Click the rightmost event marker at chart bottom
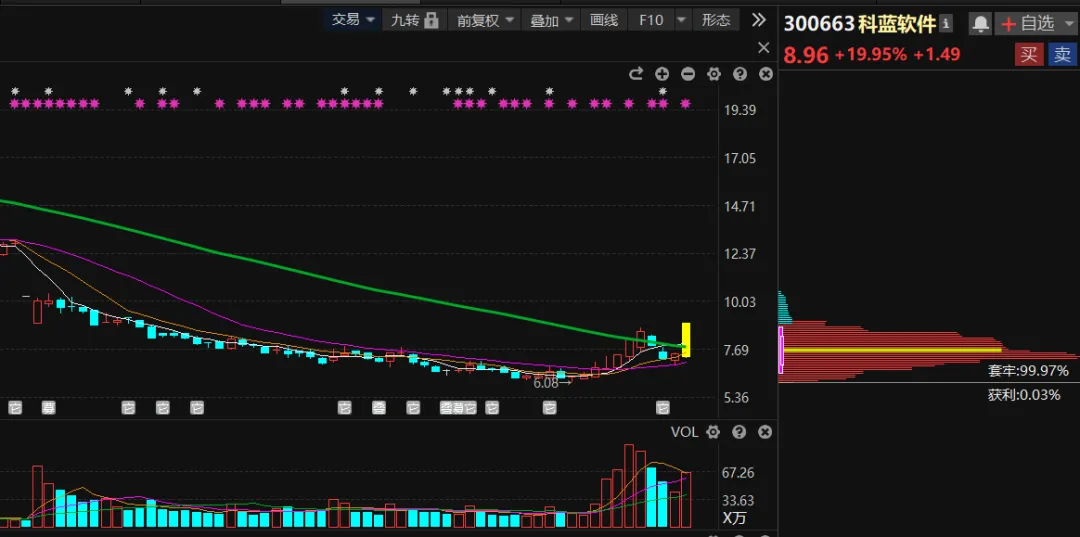The width and height of the screenshot is (1080, 537). click(663, 408)
